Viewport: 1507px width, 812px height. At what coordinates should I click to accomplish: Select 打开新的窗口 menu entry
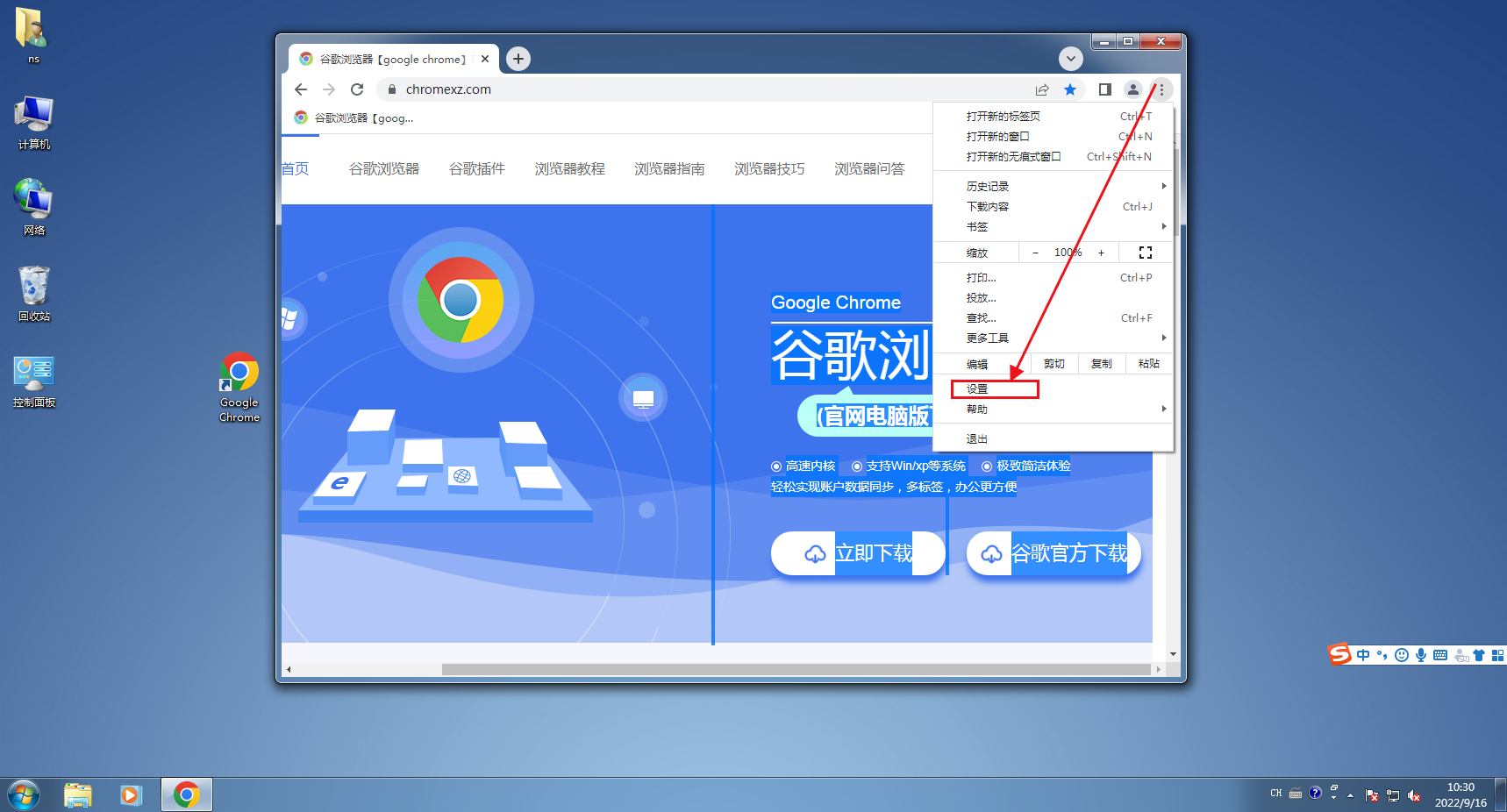point(1053,136)
